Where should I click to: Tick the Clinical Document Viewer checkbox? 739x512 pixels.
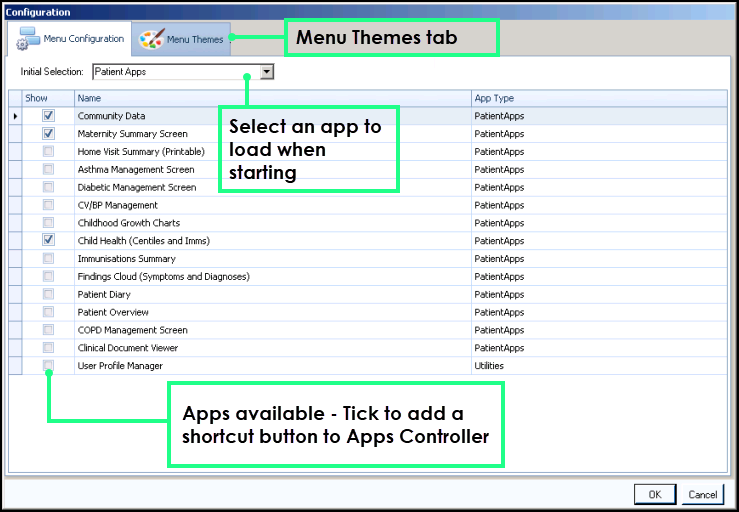point(48,348)
